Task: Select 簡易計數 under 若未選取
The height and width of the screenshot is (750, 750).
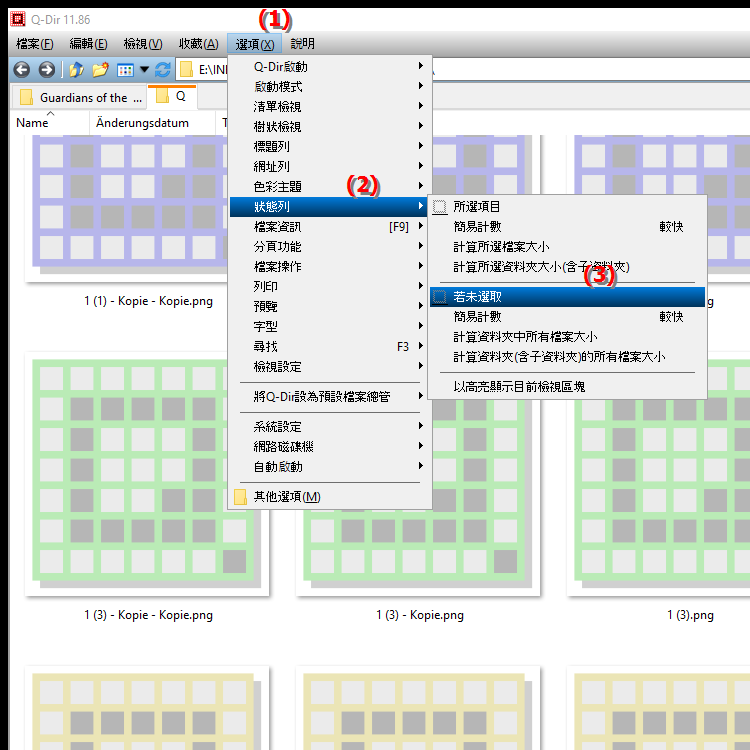Action: point(567,317)
